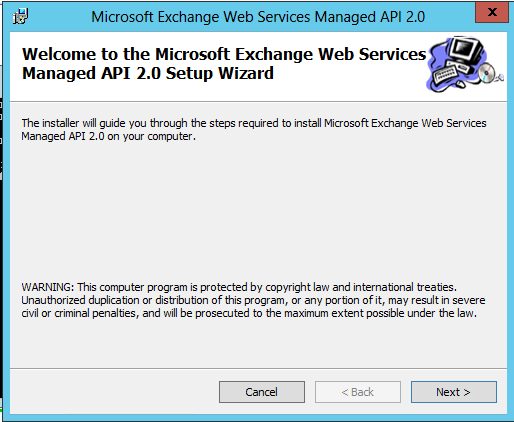Cancel the installation

tap(262, 392)
